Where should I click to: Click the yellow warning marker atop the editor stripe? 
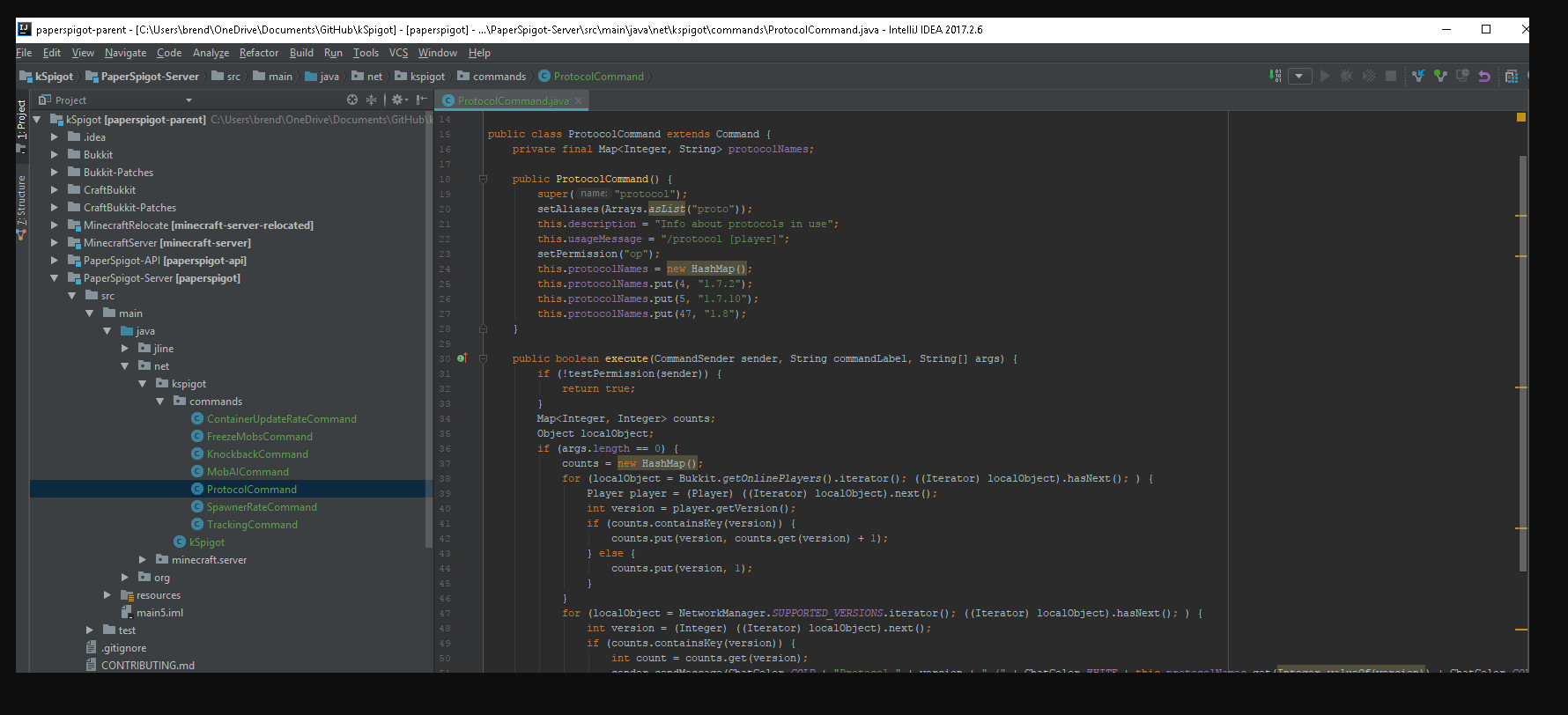(x=1521, y=117)
